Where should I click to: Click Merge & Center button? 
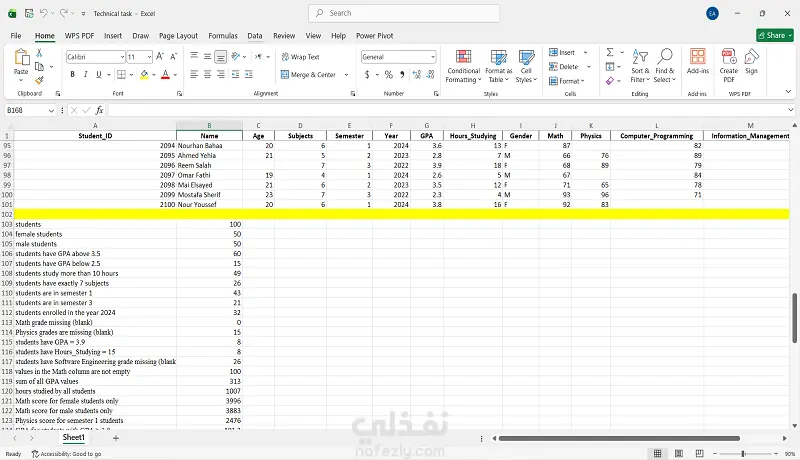[x=308, y=74]
